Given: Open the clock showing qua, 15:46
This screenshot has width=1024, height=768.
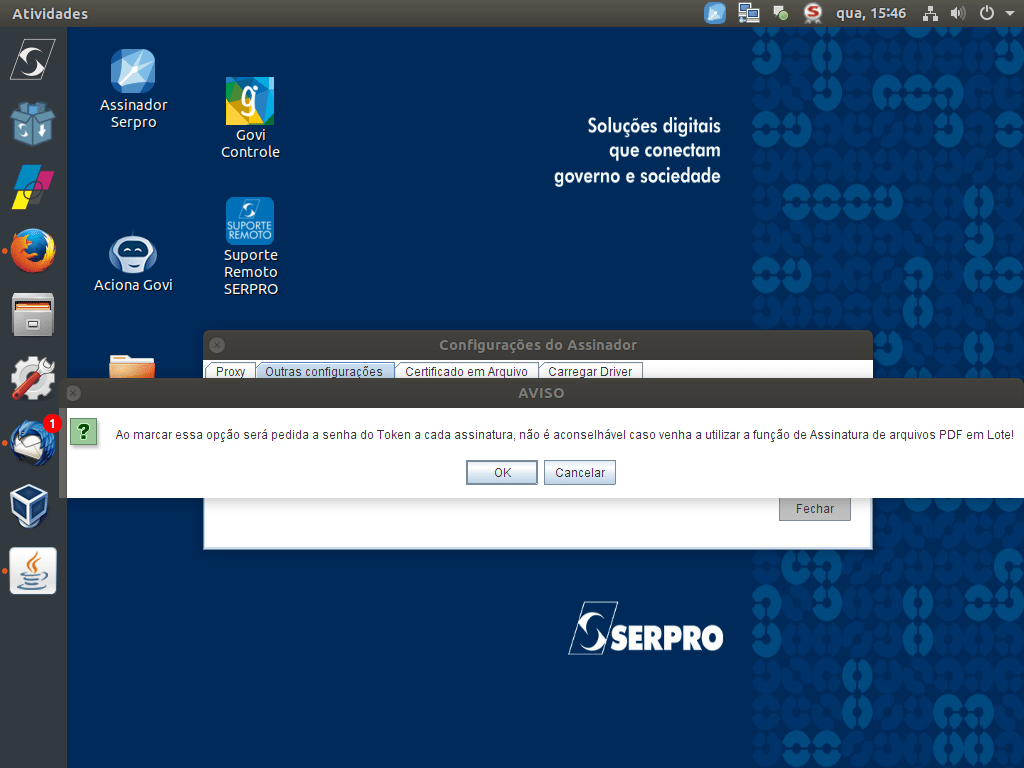Looking at the screenshot, I should click(871, 13).
